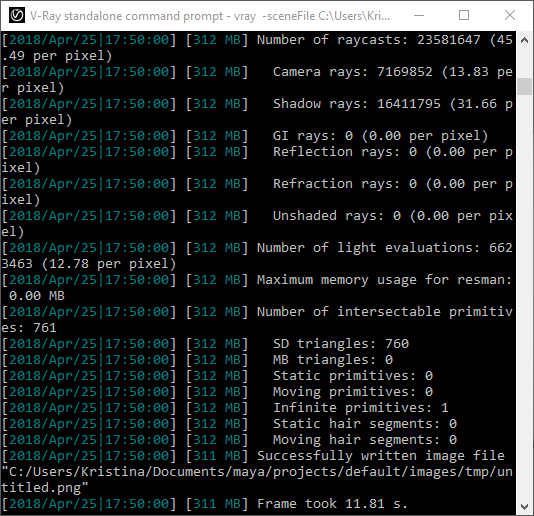Open the V-Ray logo system menu icon
Viewport: 534px width, 516px height.
coord(17,16)
